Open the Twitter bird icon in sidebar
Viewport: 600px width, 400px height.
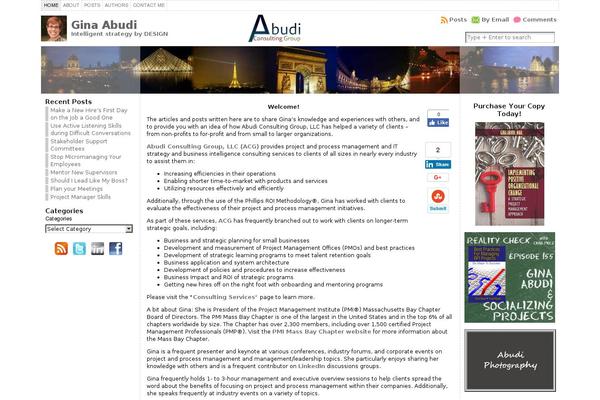79,248
